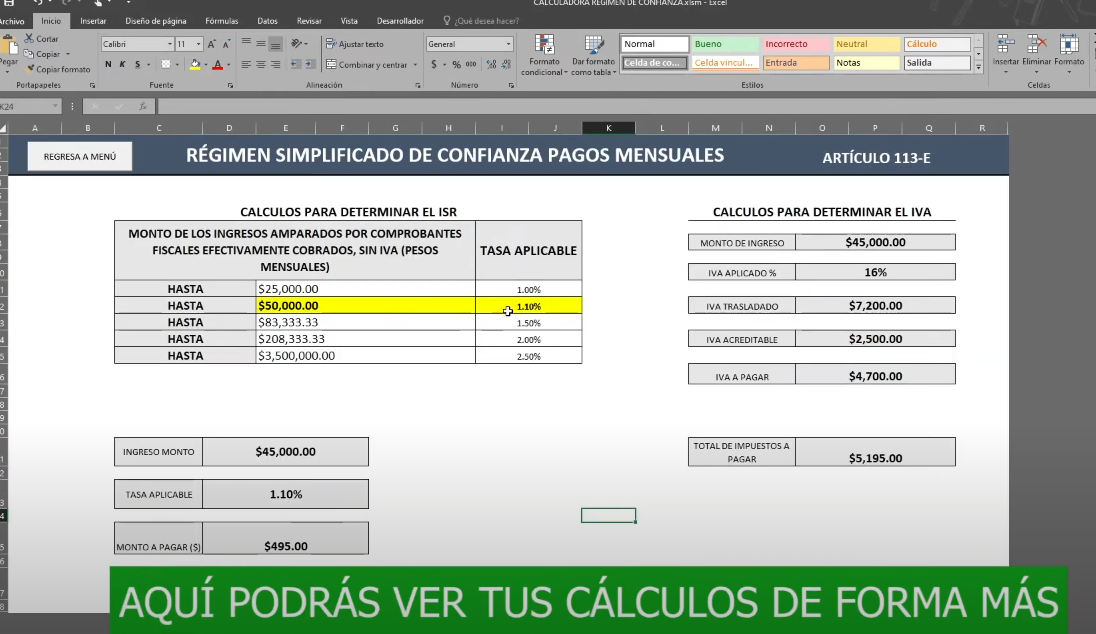Viewport: 1096px width, 634px height.
Task: Switch to the Fórmulas ribbon tab
Action: tap(221, 19)
